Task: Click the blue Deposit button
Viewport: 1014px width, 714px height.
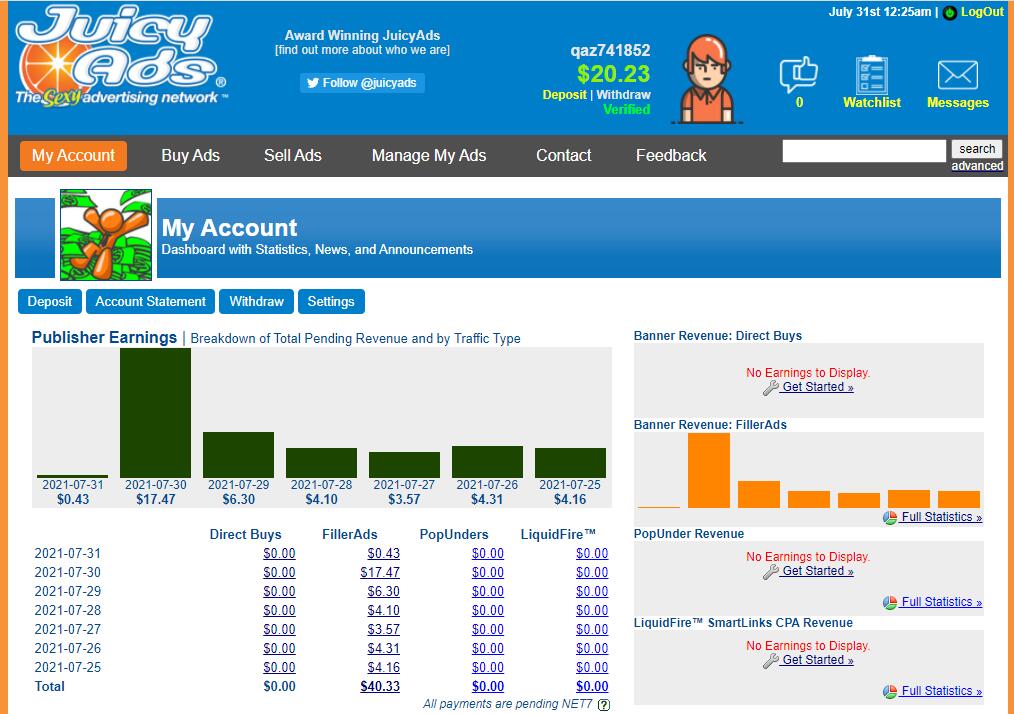Action: point(50,301)
